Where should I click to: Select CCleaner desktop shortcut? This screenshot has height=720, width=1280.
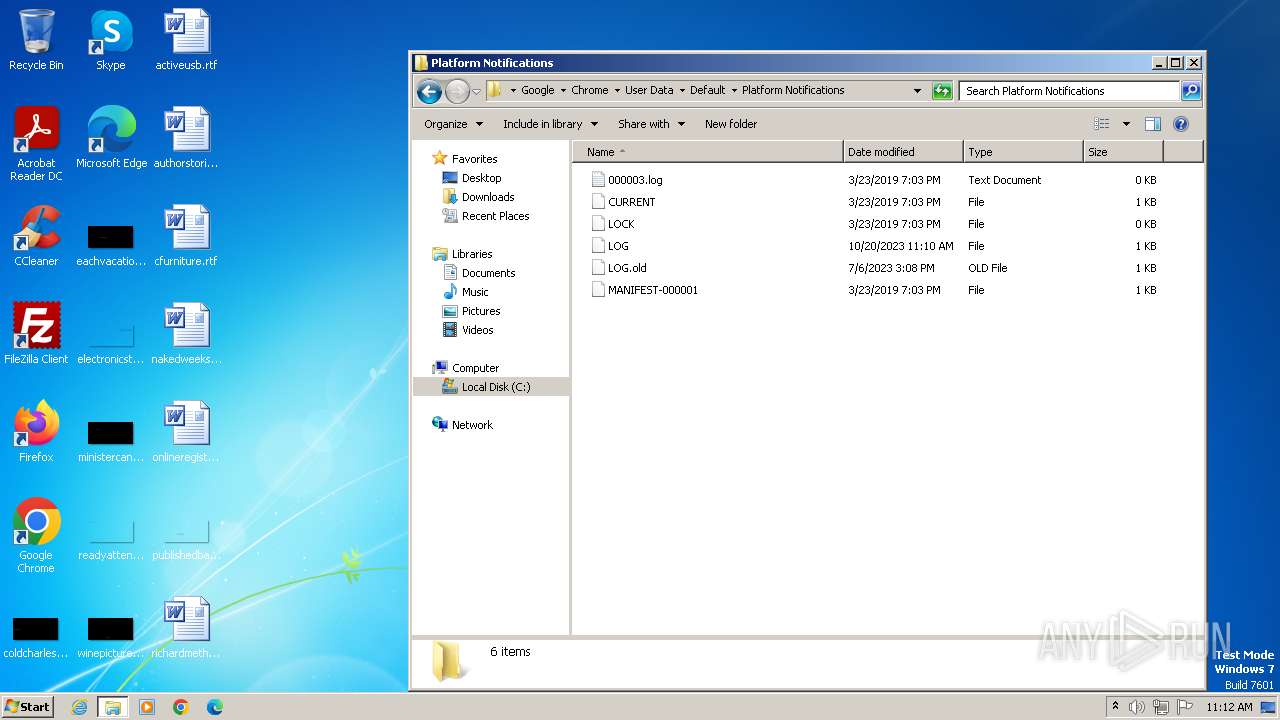pyautogui.click(x=36, y=236)
